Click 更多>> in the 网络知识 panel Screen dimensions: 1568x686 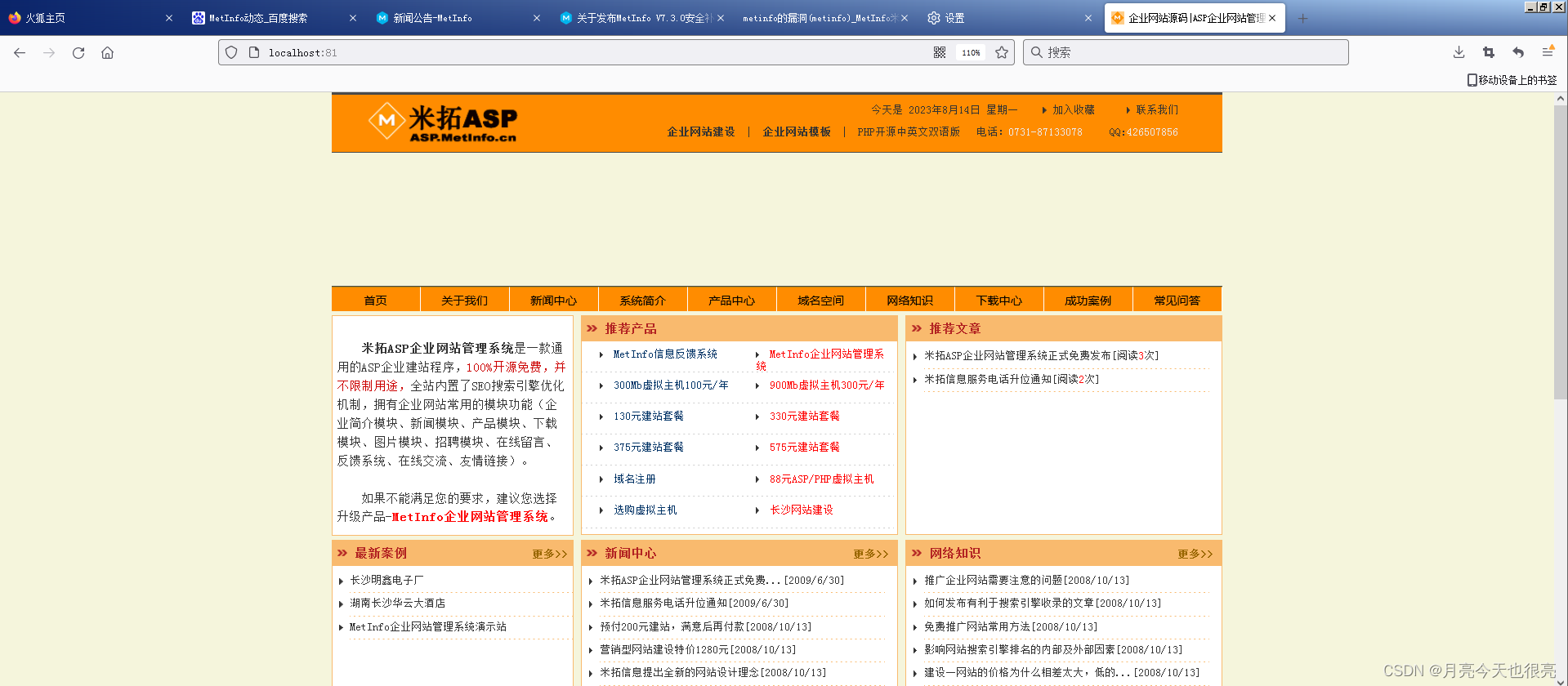(1195, 554)
